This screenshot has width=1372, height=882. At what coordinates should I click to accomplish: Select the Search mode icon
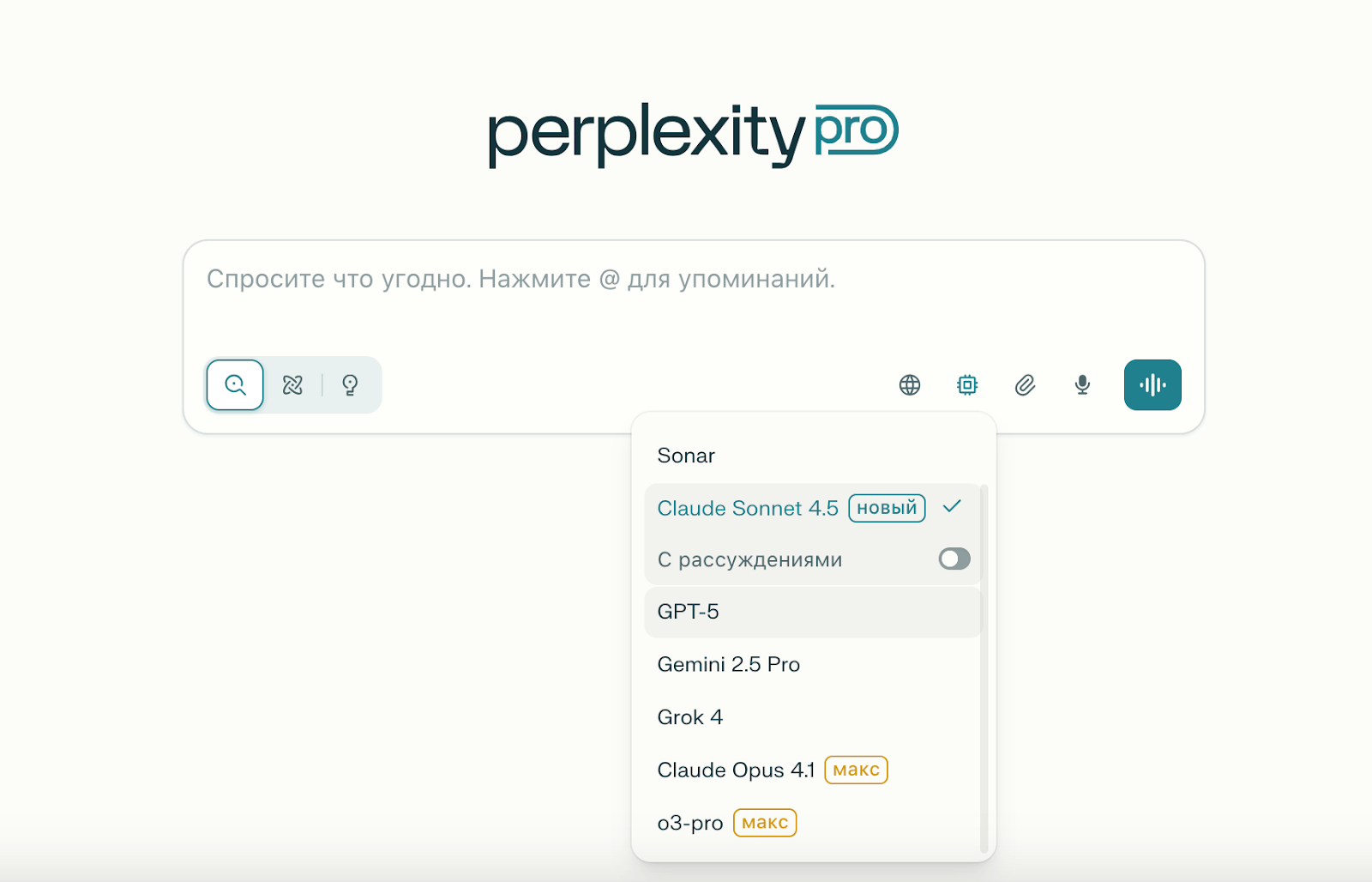click(235, 384)
